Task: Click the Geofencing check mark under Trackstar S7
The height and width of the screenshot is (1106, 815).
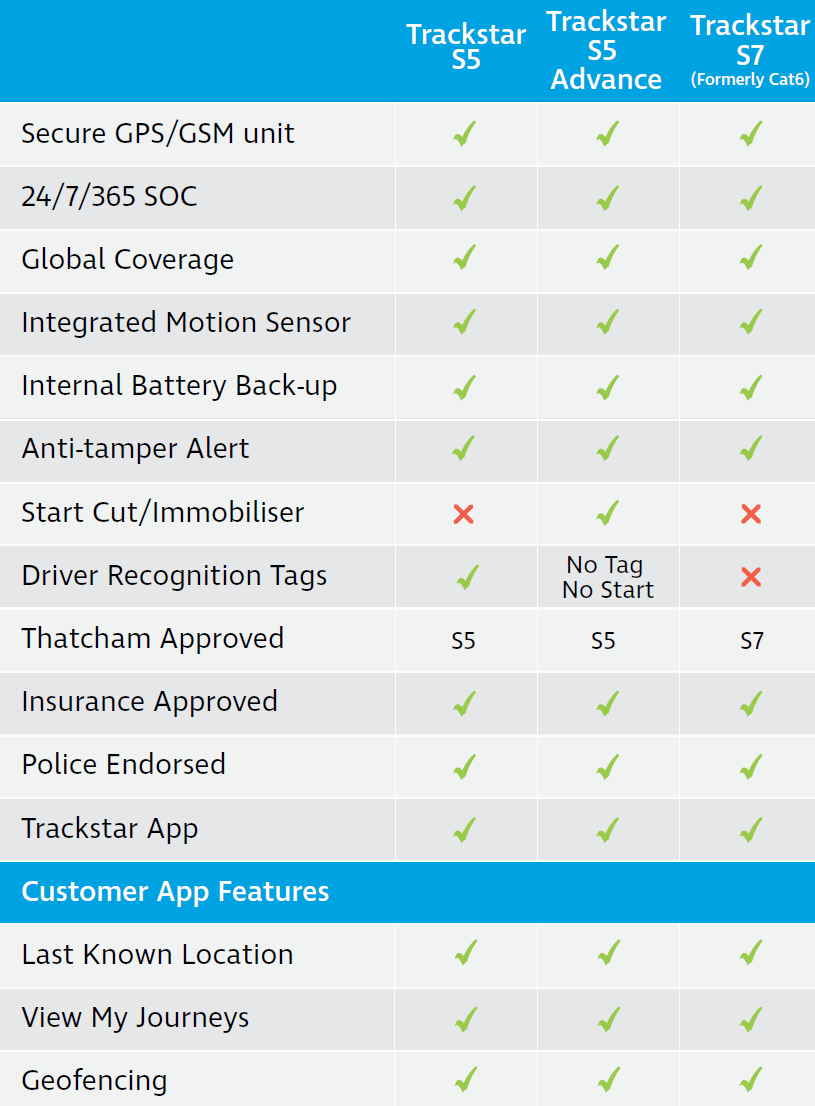Action: (751, 1080)
